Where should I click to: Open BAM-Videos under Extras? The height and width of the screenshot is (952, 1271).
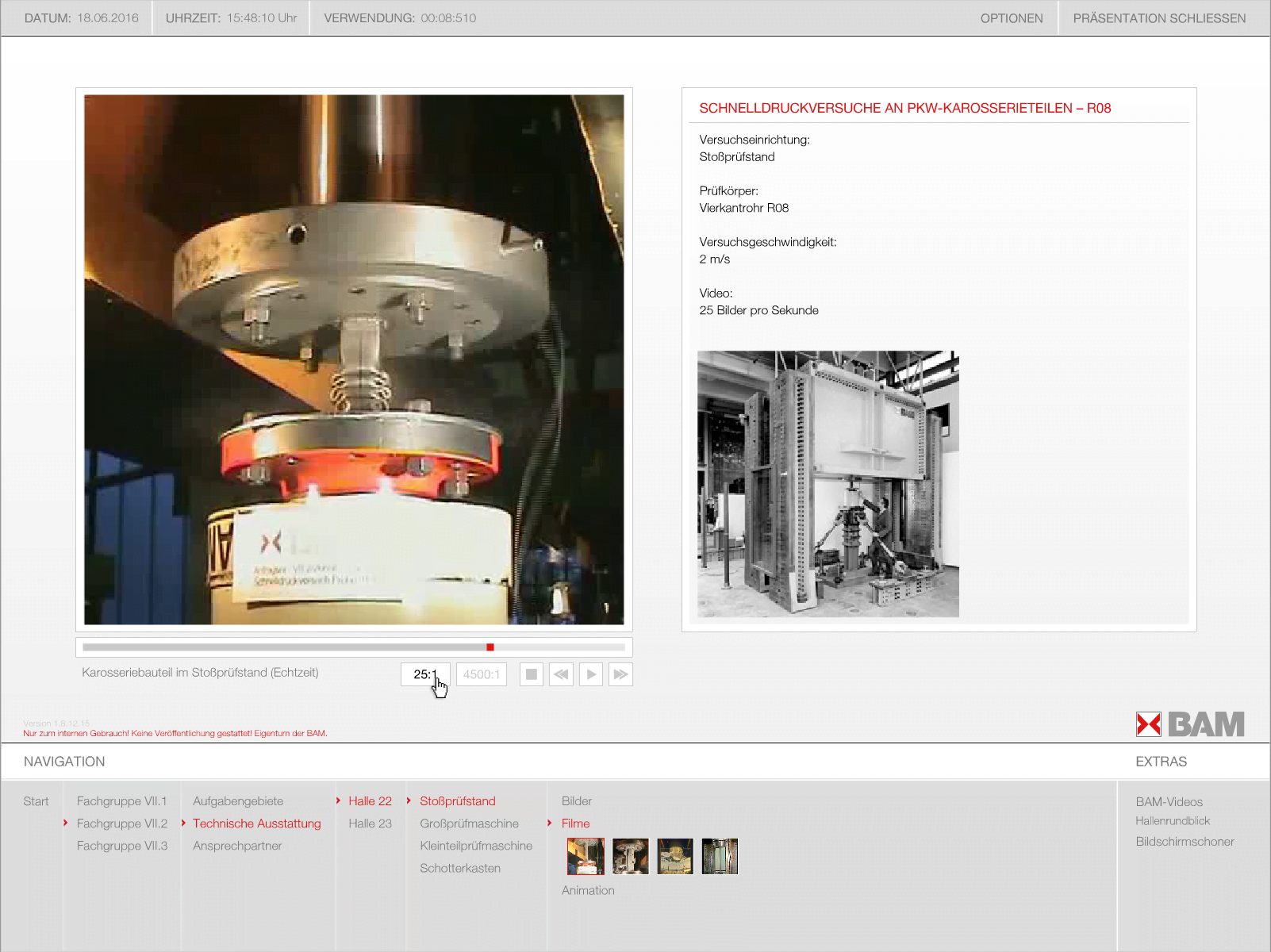pos(1169,802)
